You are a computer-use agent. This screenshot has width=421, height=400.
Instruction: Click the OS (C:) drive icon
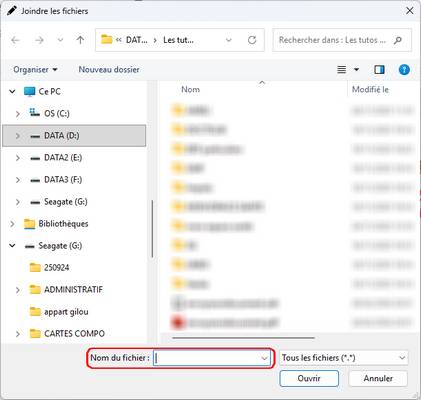click(34, 113)
